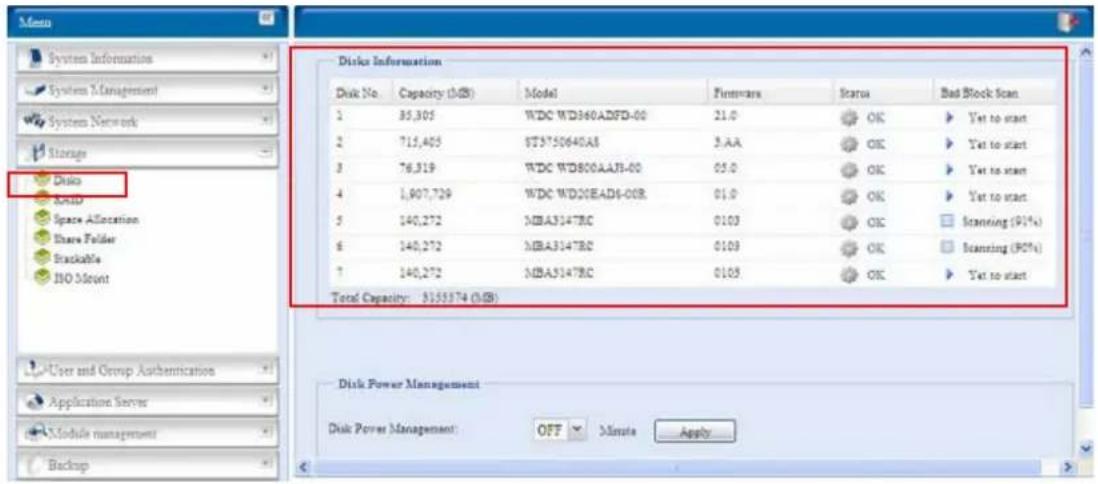Expand the System Information section
The image size is (1098, 484).
click(x=266, y=59)
